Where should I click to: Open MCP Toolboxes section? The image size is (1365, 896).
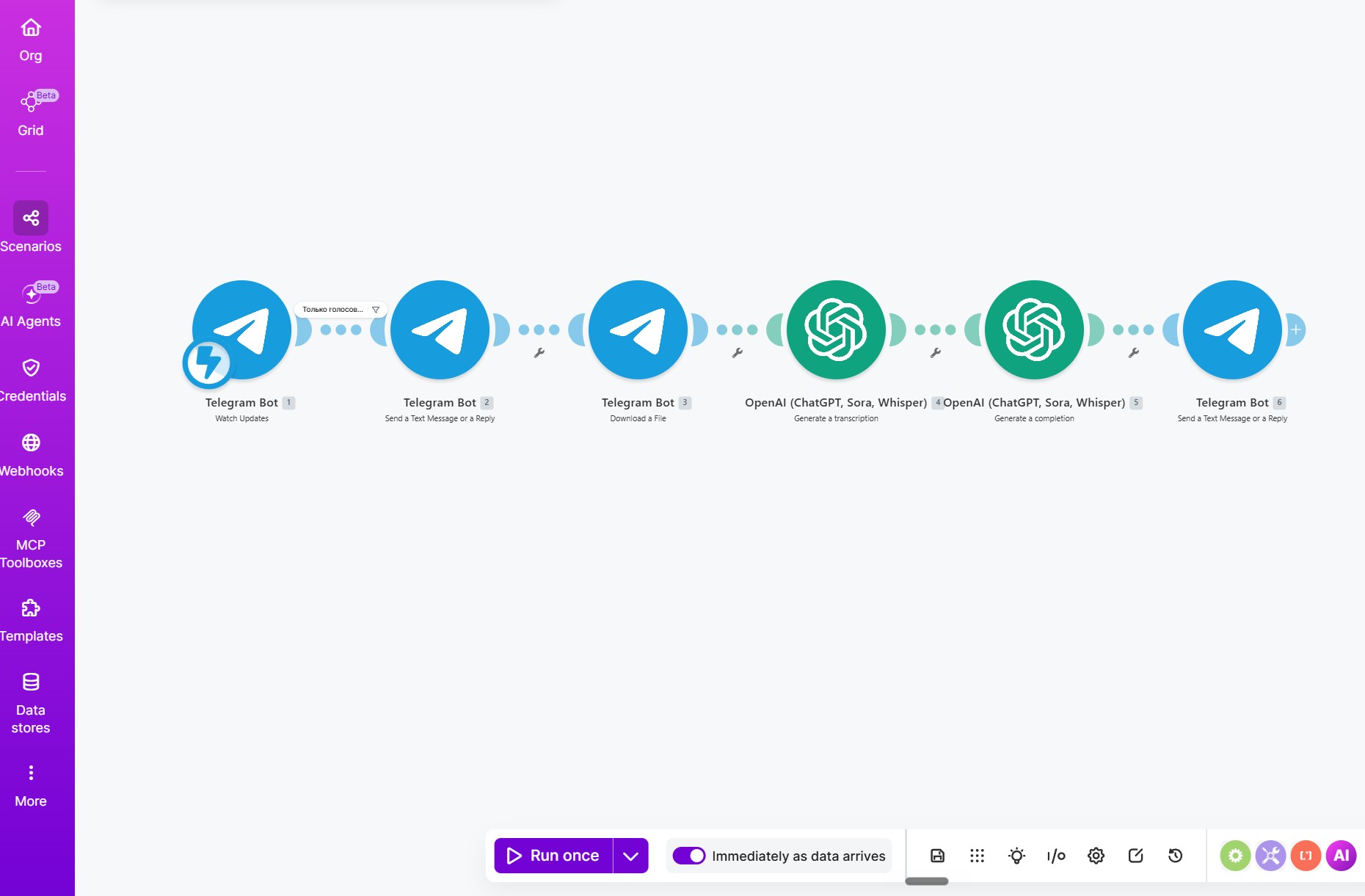coord(31,539)
